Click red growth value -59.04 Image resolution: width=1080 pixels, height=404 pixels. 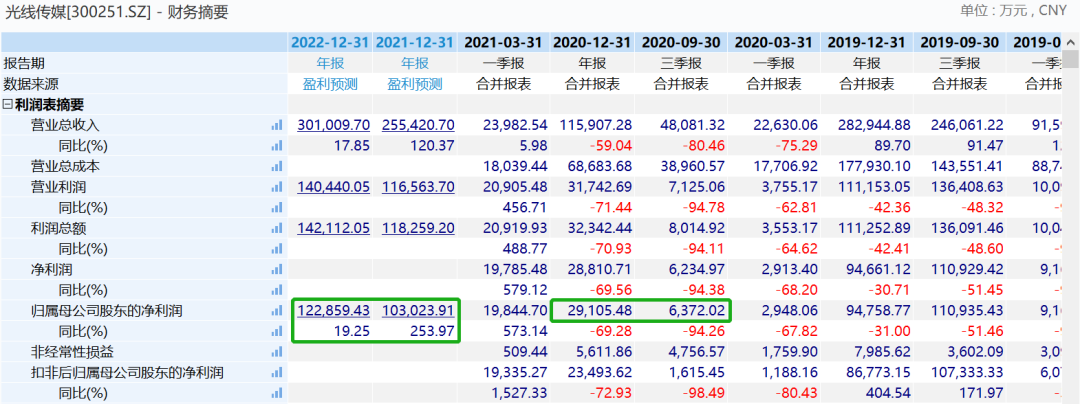(x=613, y=146)
